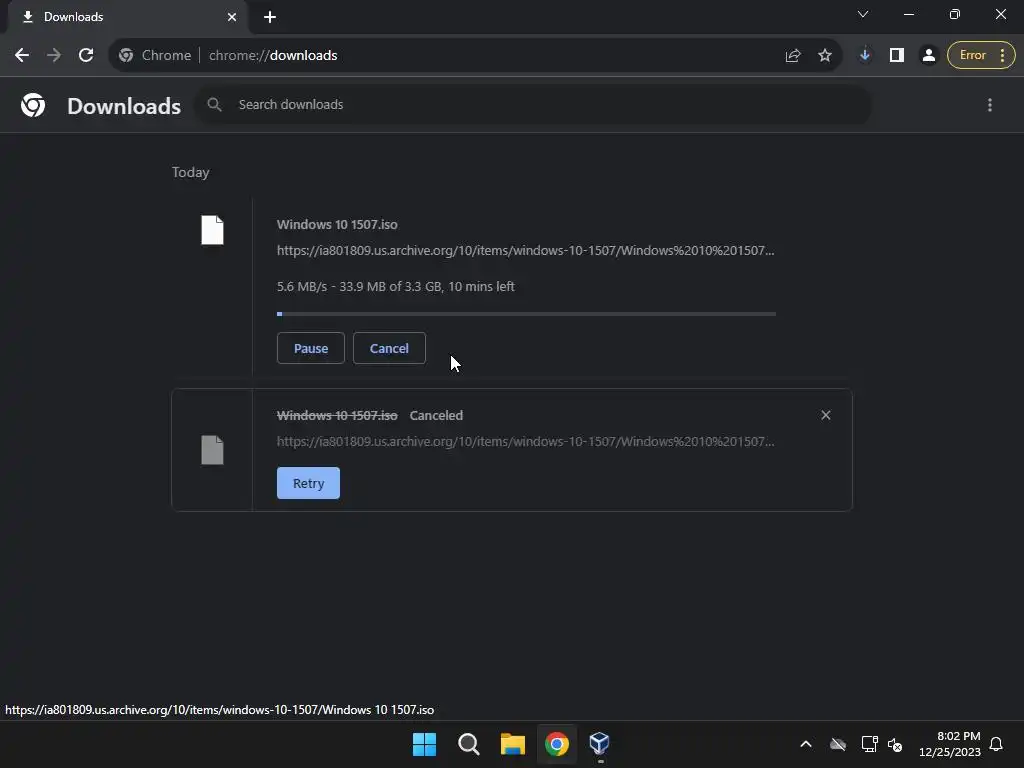Pause the Windows 10 1507.iso download
Image resolution: width=1024 pixels, height=768 pixels.
pyautogui.click(x=311, y=348)
